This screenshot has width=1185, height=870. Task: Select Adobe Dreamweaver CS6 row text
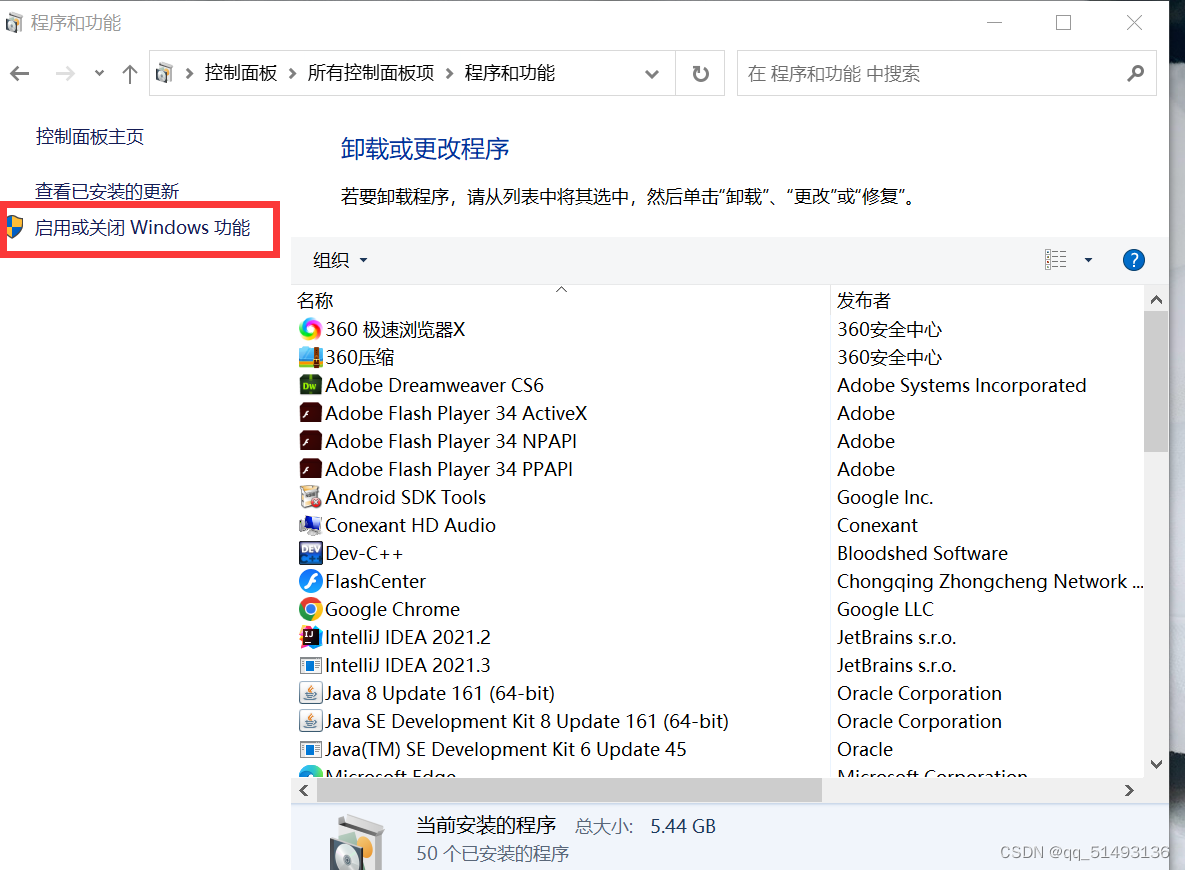point(435,385)
